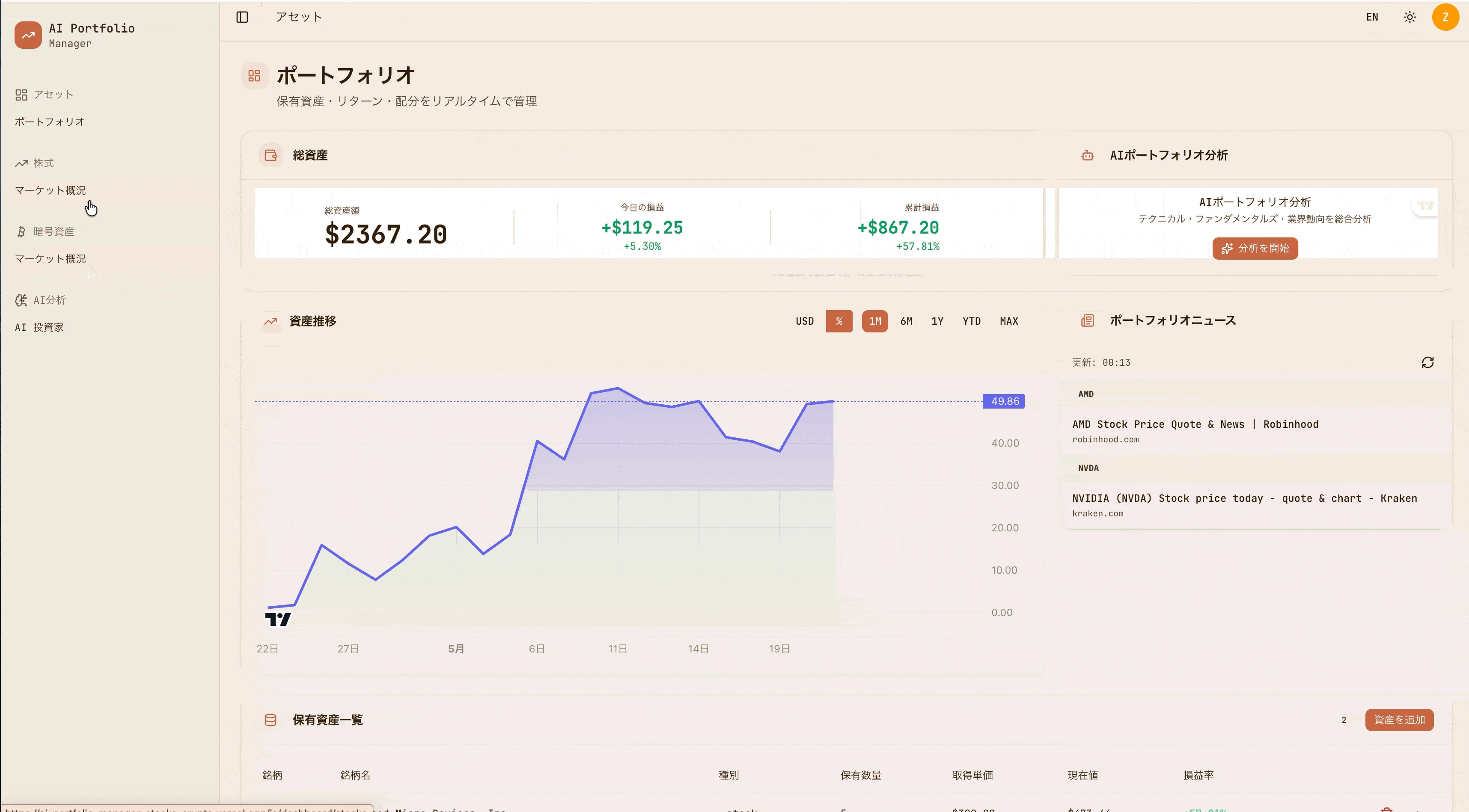This screenshot has width=1469, height=812.
Task: Click the 更新: 00:13 timestamp
Action: (x=1100, y=362)
